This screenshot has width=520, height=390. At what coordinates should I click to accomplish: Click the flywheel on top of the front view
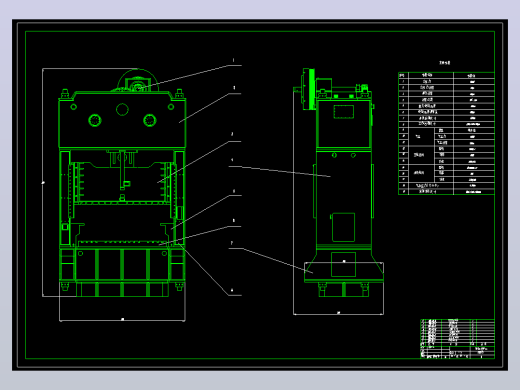(x=137, y=80)
